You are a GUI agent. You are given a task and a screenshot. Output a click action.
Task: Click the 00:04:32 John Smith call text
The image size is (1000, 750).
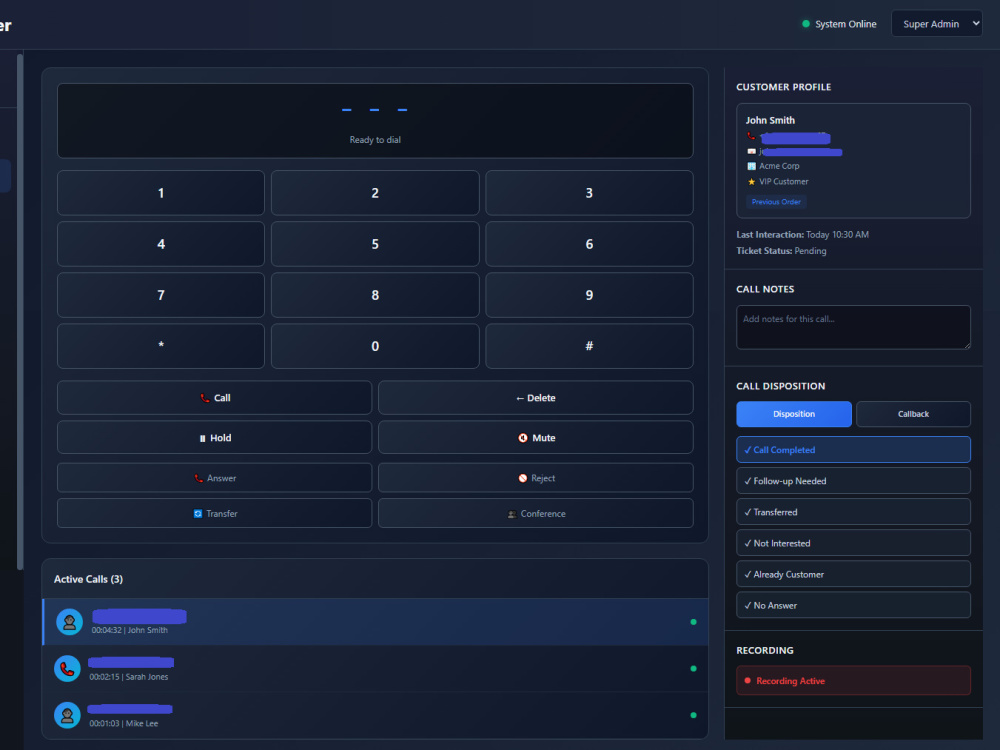tap(129, 630)
